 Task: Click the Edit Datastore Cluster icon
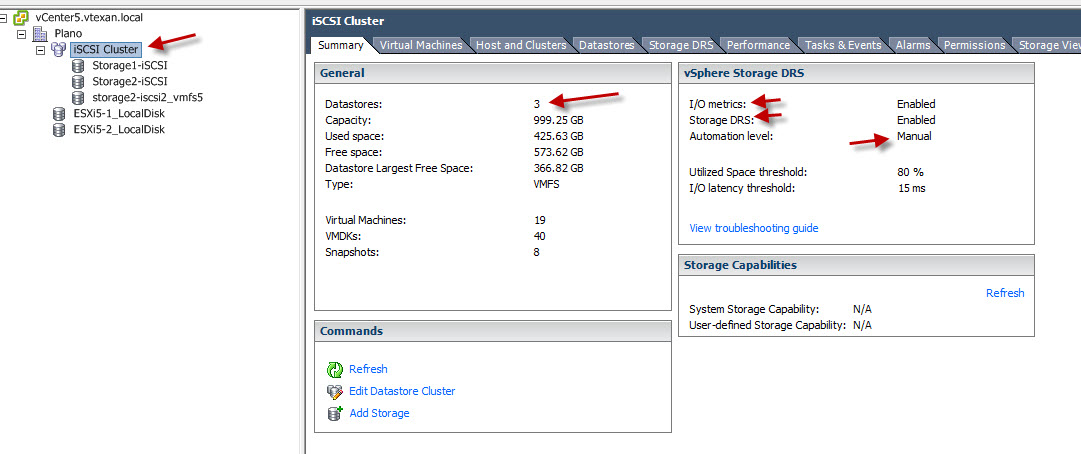point(335,392)
